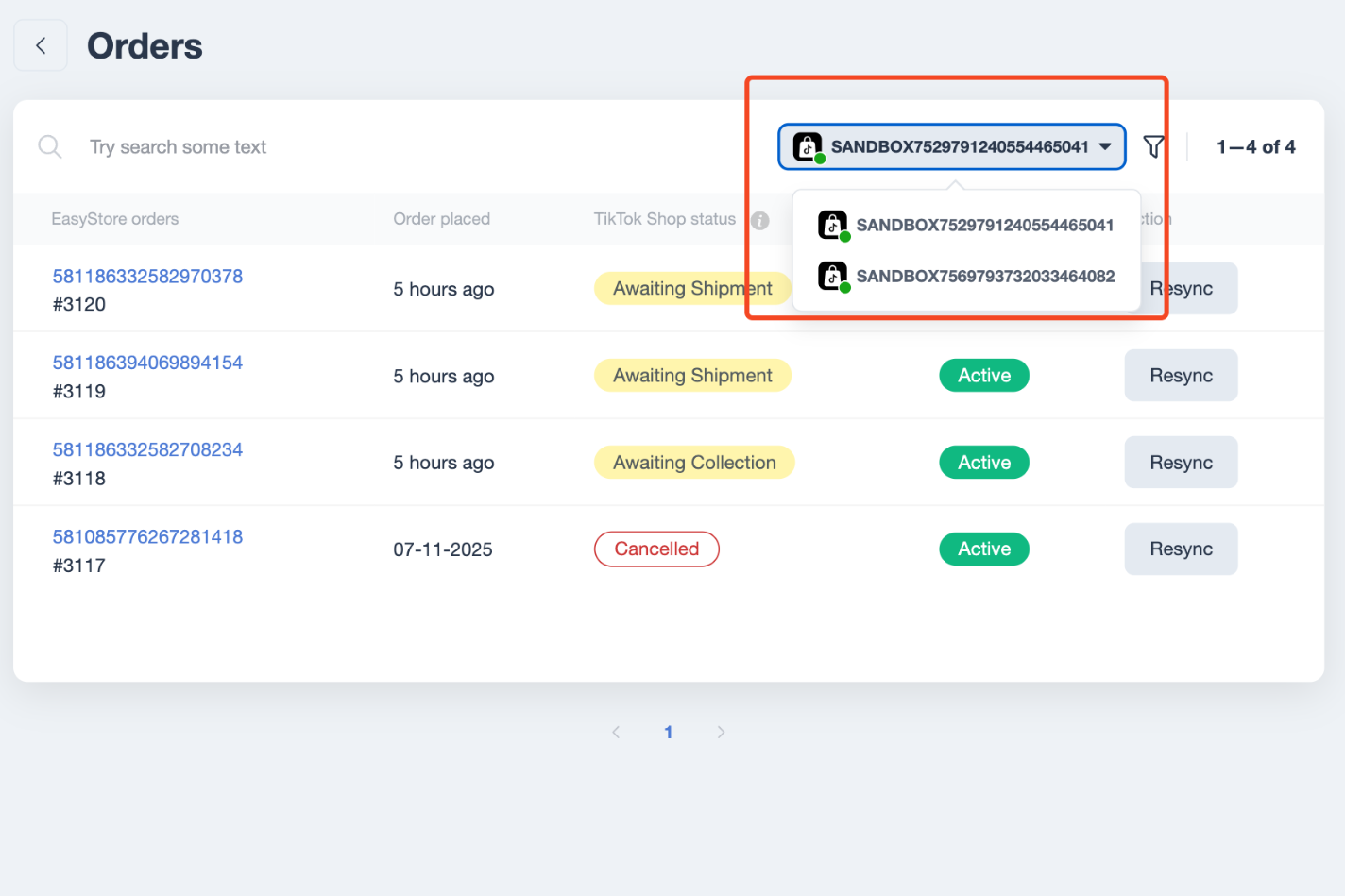1345x896 pixels.
Task: Click TikTok Shop icon in selected store dropdown
Action: [x=807, y=146]
